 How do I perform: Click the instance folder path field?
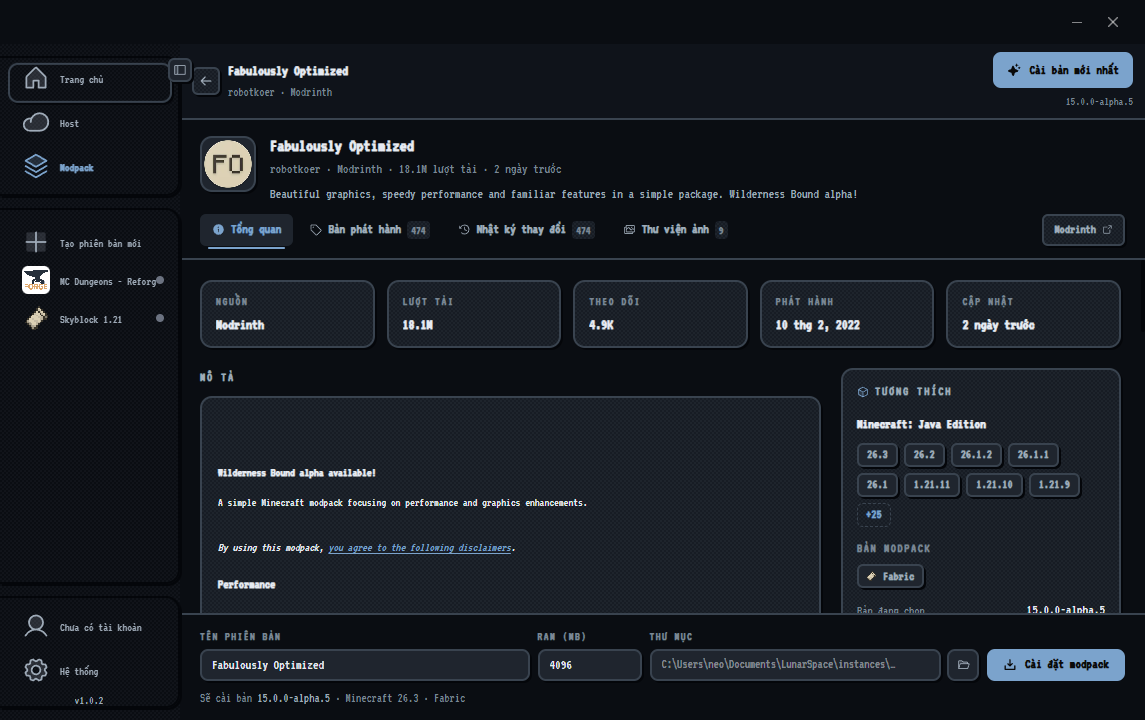point(795,665)
